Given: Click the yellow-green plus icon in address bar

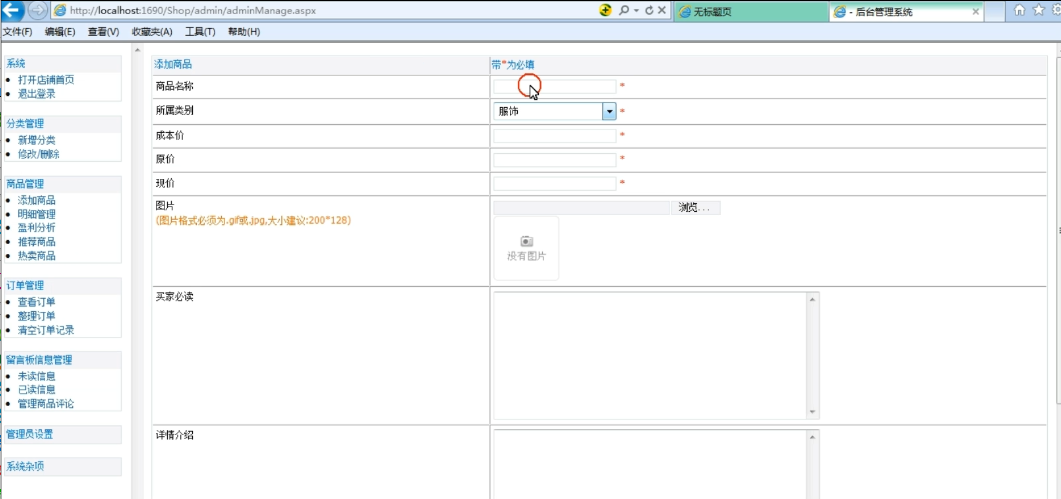Looking at the screenshot, I should coord(606,10).
